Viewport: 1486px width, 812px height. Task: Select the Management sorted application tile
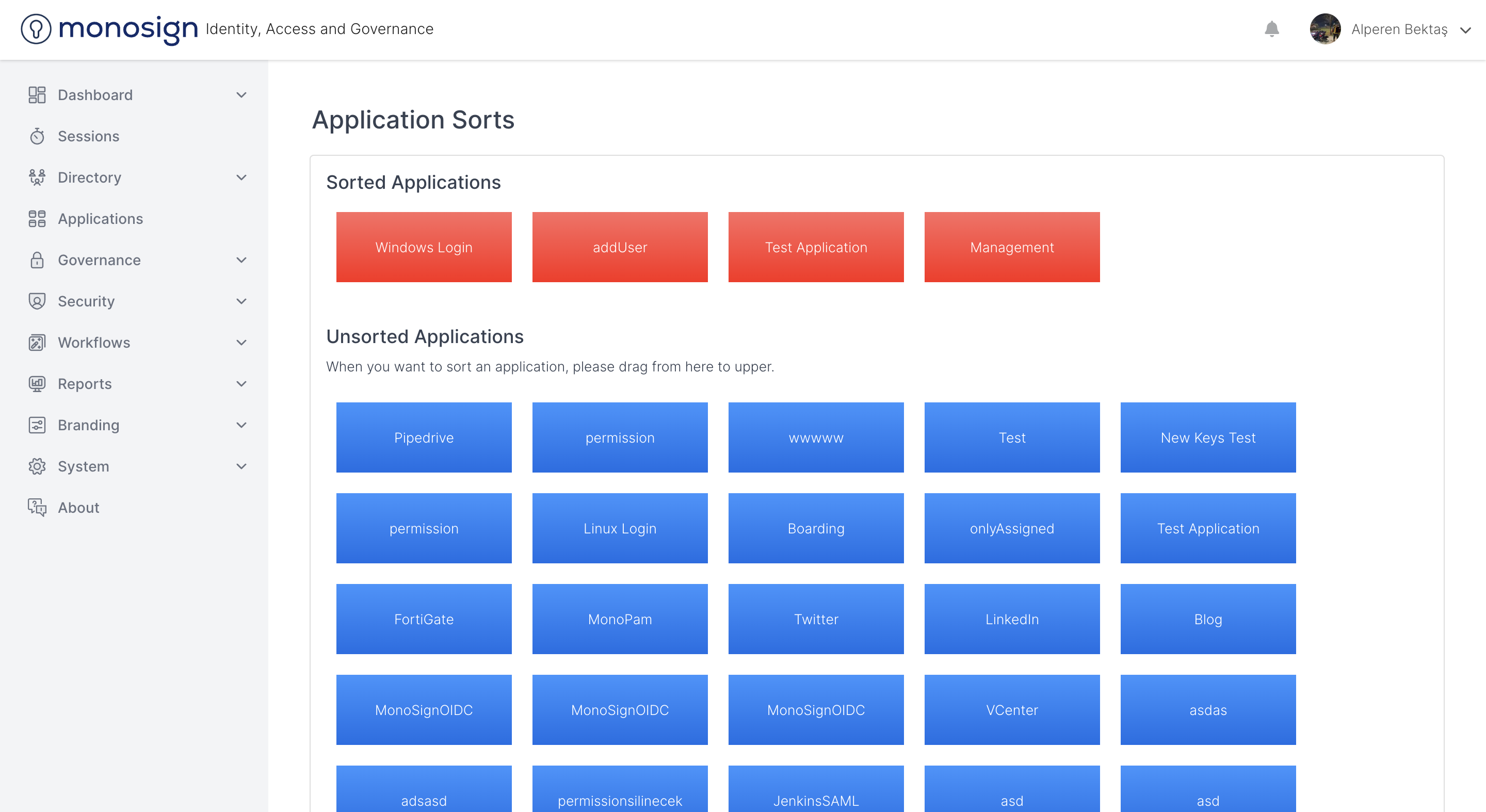[1011, 247]
